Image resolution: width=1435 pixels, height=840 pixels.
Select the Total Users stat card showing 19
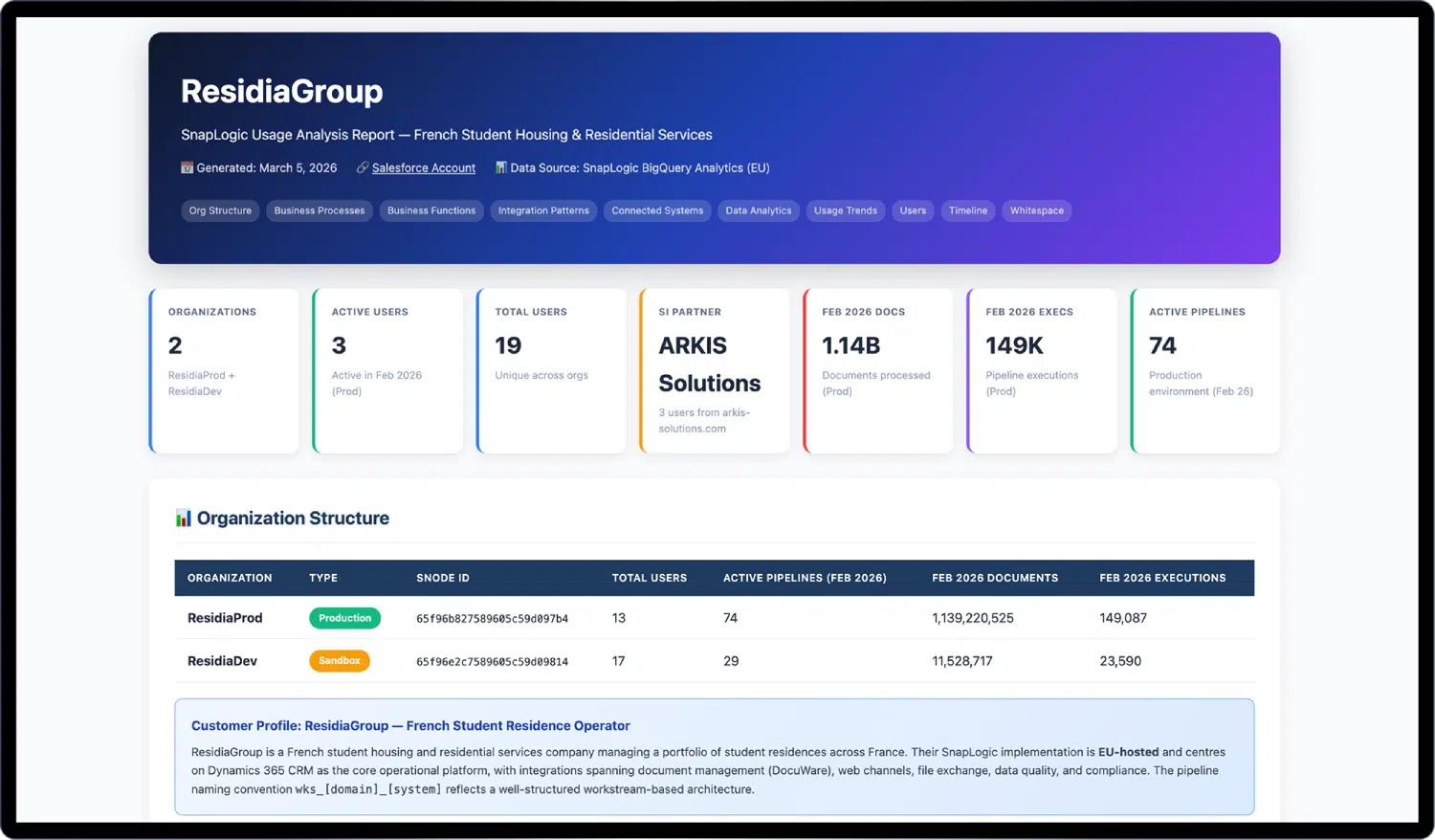pyautogui.click(x=551, y=371)
